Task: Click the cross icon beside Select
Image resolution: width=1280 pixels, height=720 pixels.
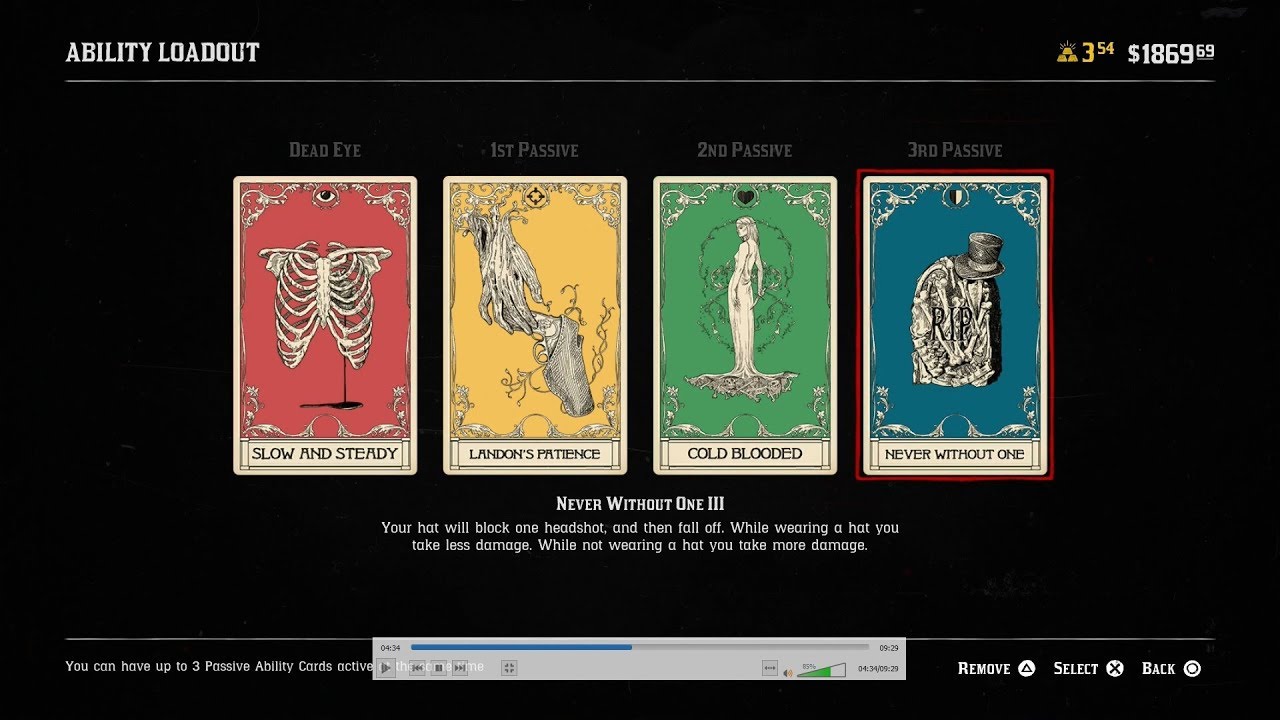Action: pos(1115,668)
